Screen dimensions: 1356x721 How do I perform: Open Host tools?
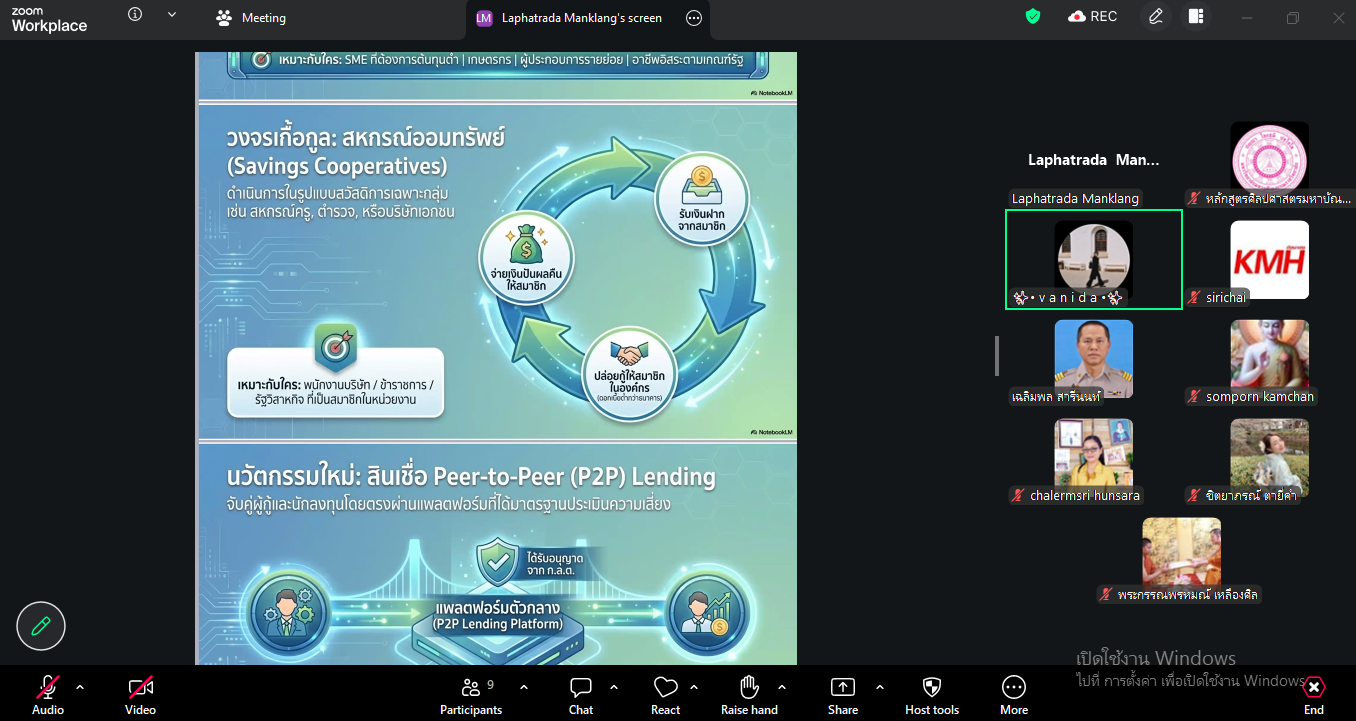(x=931, y=693)
